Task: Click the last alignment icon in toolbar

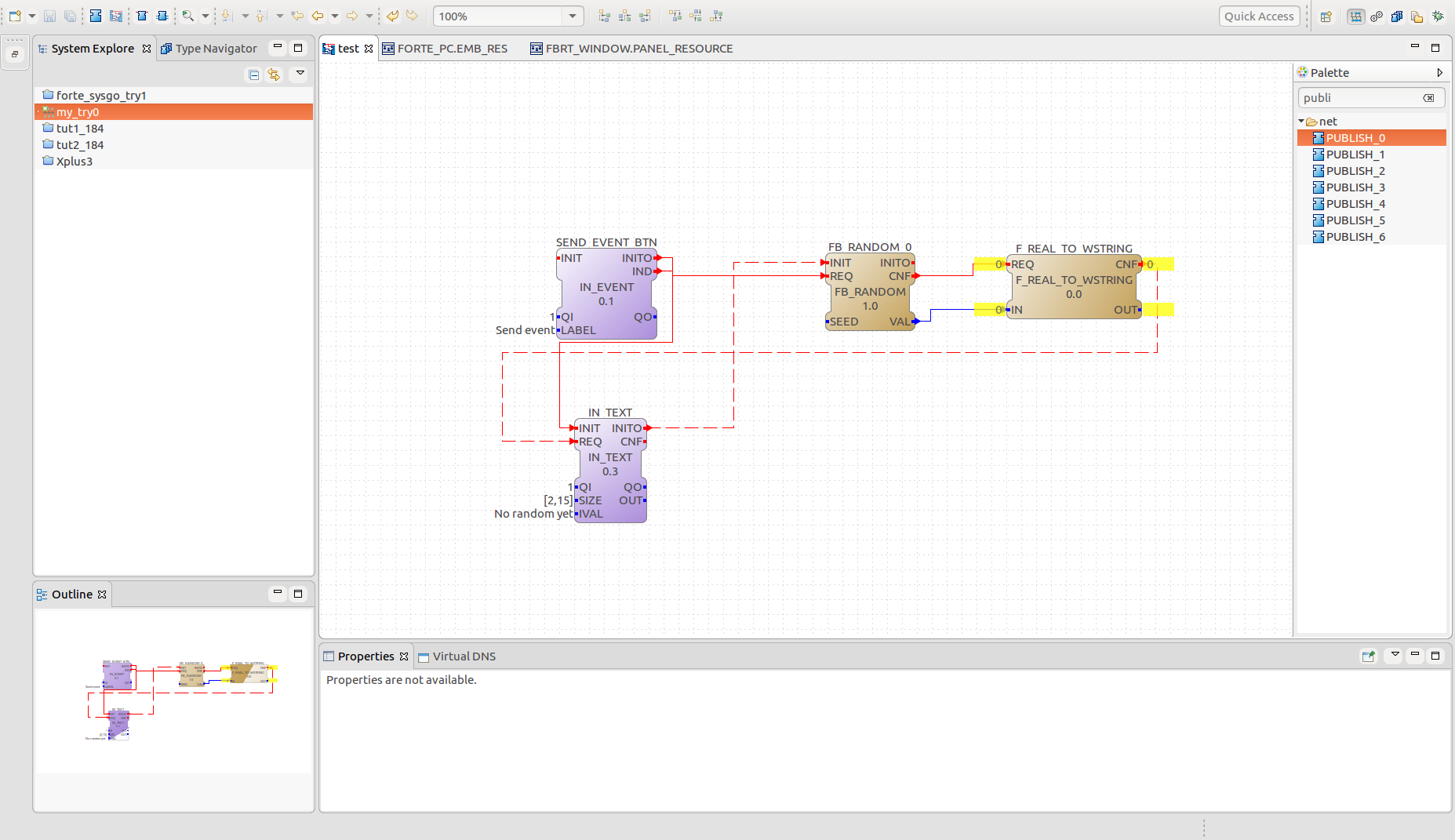Action: click(716, 16)
